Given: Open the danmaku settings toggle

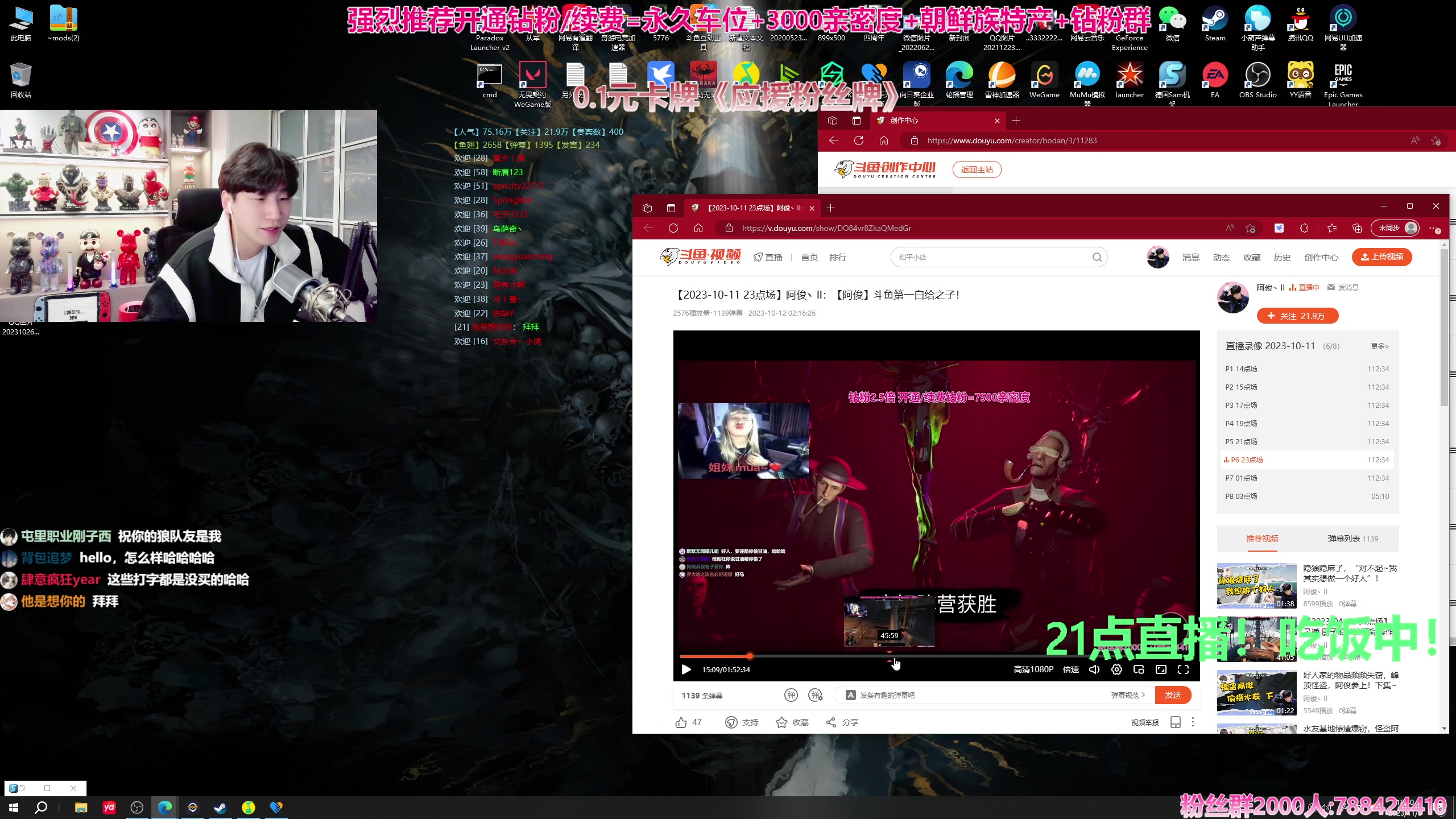Looking at the screenshot, I should point(816,695).
